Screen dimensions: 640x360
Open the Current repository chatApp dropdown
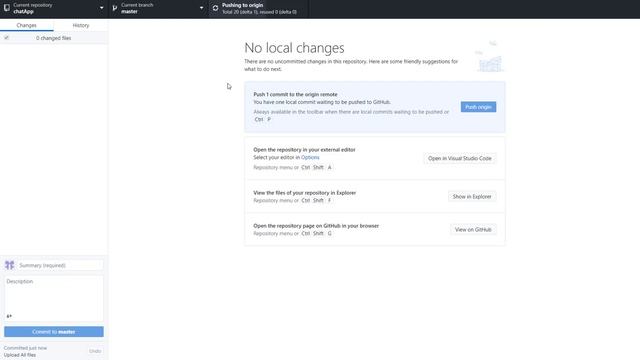(54, 9)
